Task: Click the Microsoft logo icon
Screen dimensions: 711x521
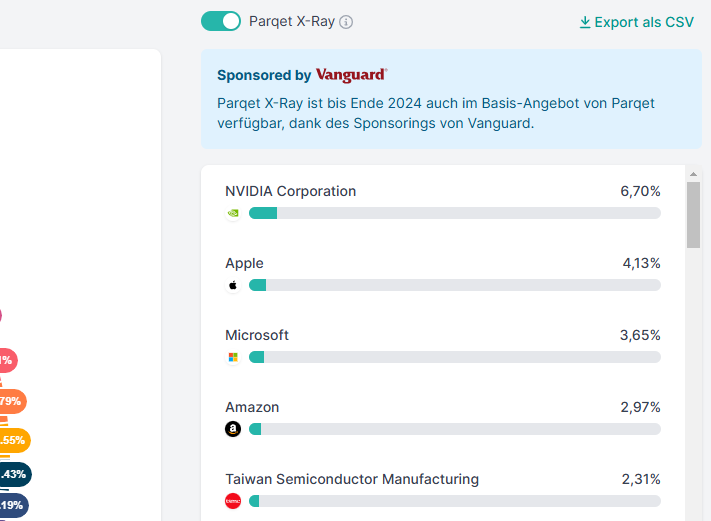Action: coord(233,357)
